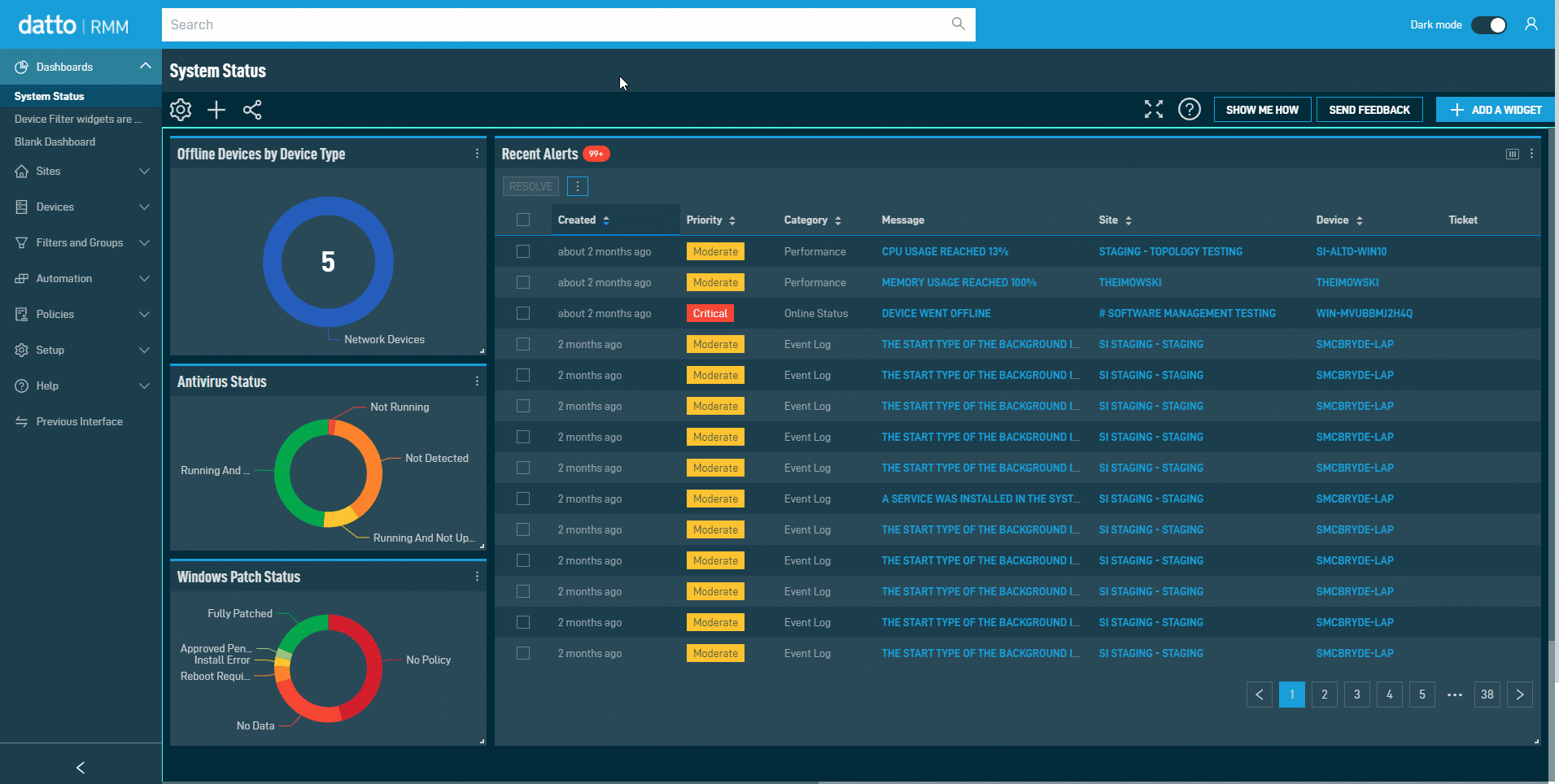Image resolution: width=1559 pixels, height=784 pixels.
Task: Sort alerts by Device column arrows
Action: tap(1360, 220)
